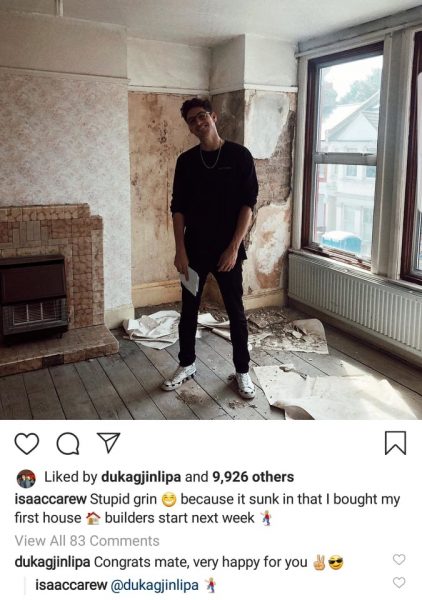Image resolution: width=422 pixels, height=600 pixels.
Task: Tap the grinning emoji in caption
Action: pyautogui.click(x=168, y=500)
